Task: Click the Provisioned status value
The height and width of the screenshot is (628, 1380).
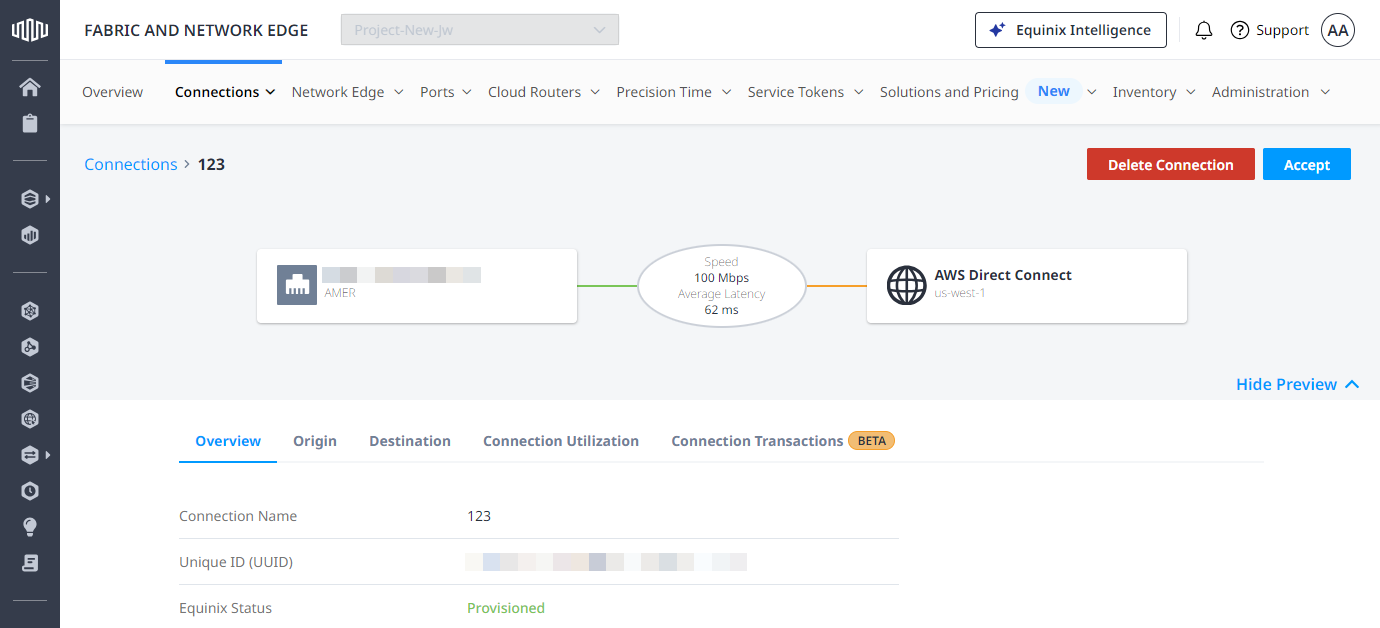Action: (506, 608)
